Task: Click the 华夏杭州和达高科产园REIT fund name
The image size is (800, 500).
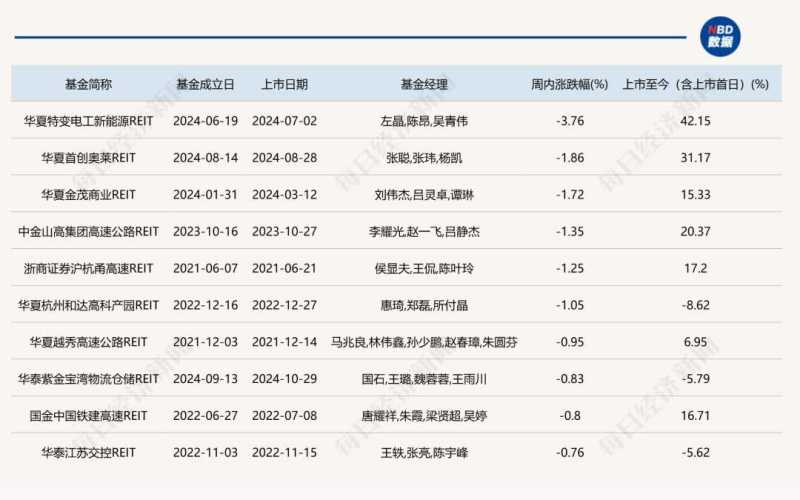Action: point(88,305)
